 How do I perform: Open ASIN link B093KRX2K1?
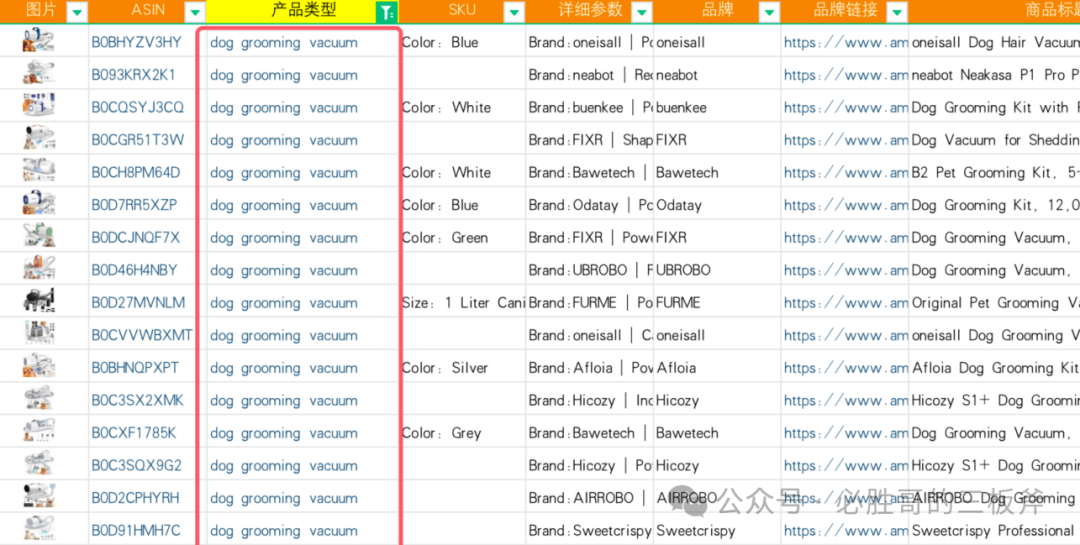pyautogui.click(x=133, y=75)
